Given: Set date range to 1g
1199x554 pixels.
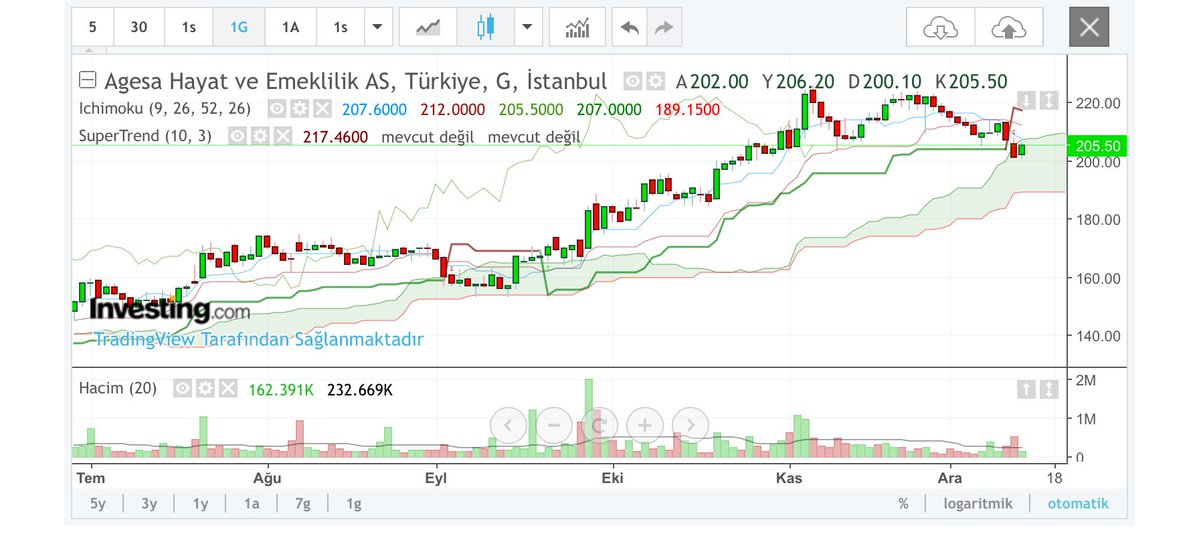Looking at the screenshot, I should pos(354,504).
